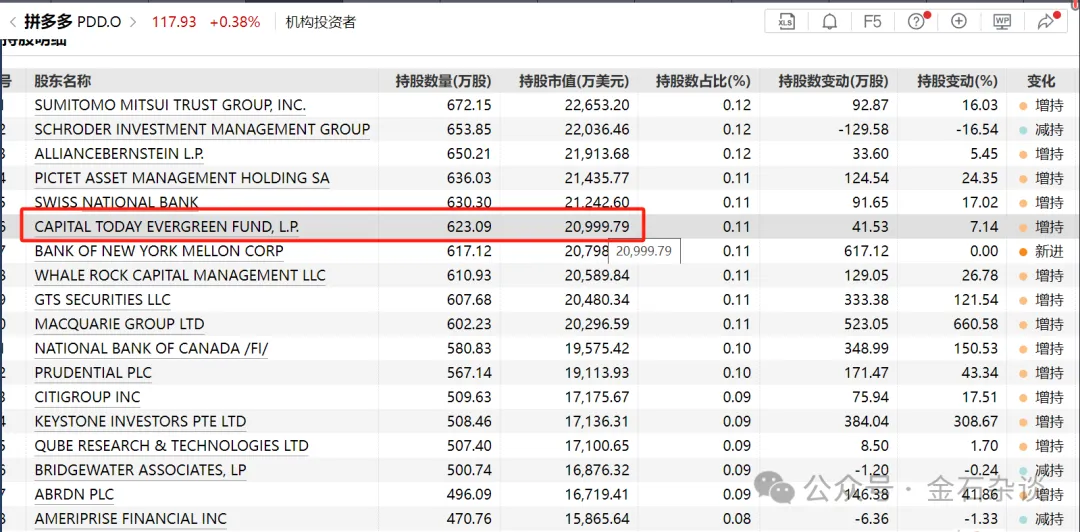The height and width of the screenshot is (532, 1080).
Task: Open QUBE RESEARCH & TECHNOLOGIES LTD link
Action: point(172,446)
